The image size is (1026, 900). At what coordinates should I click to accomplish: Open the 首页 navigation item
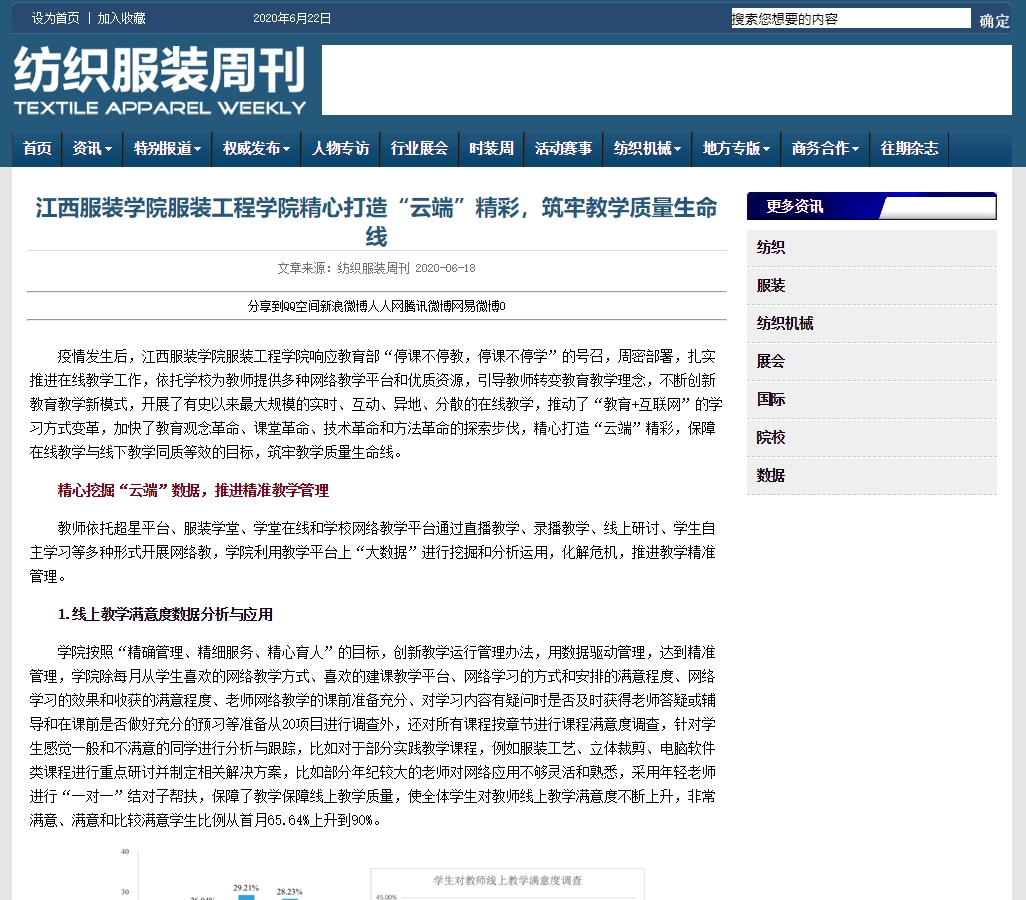pyautogui.click(x=37, y=149)
